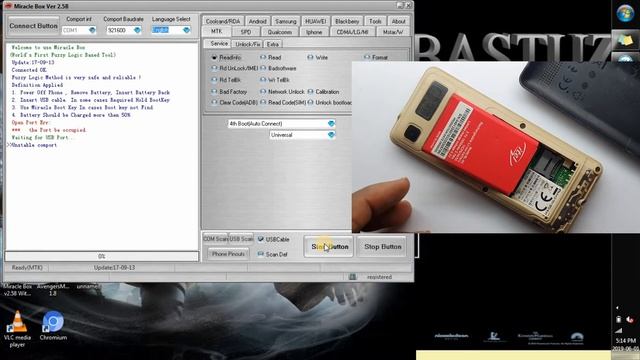The width and height of the screenshot is (640, 360).
Task: Click the Update:17-09-13 status bar text
Action: click(114, 268)
